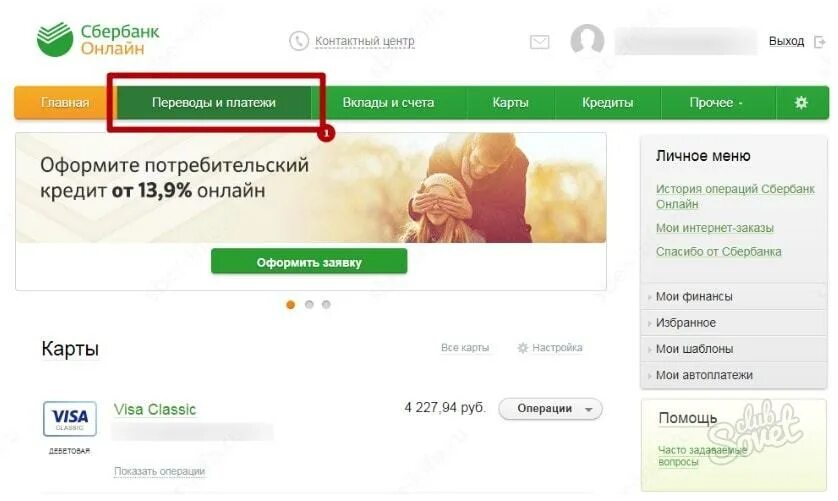Click the consumer credit promo banner image
The width and height of the screenshot is (838, 501).
coord(311,188)
